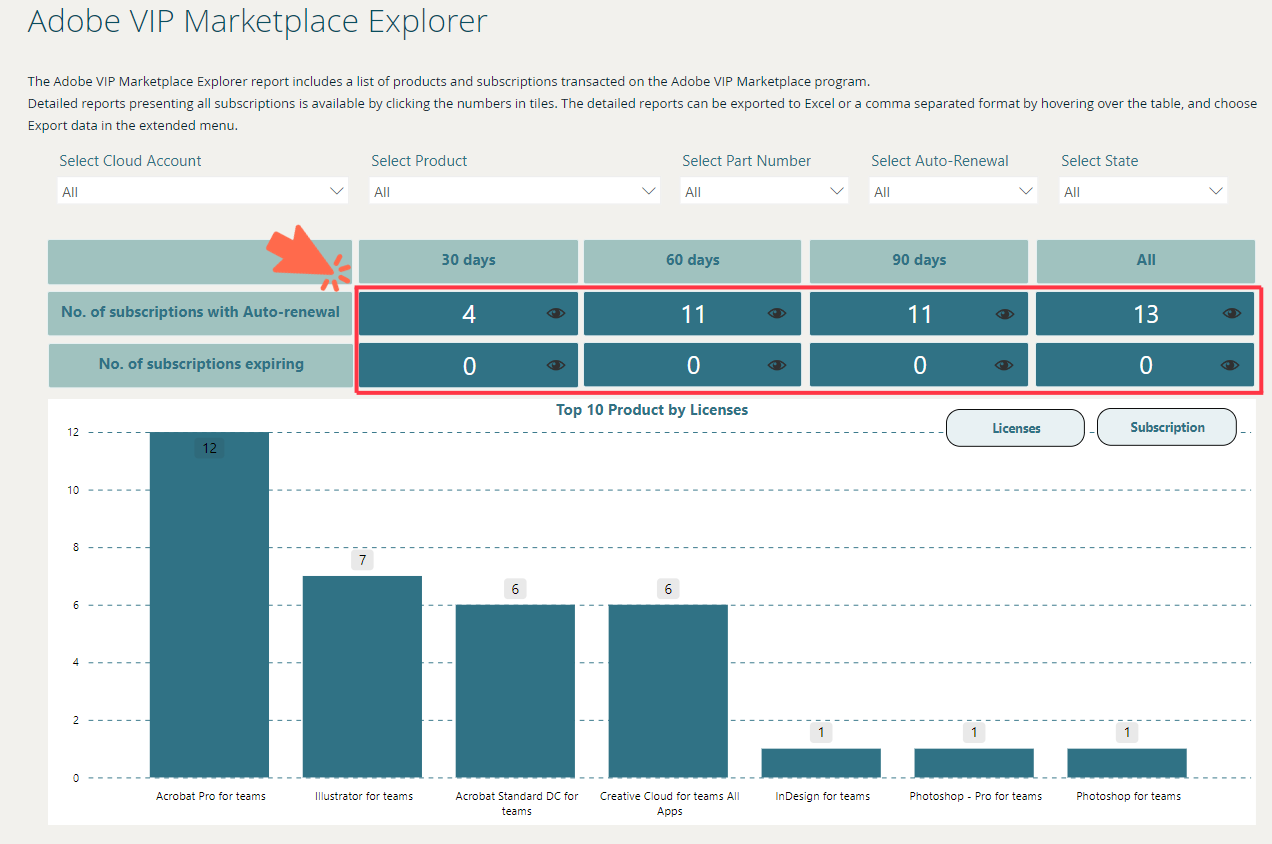
Task: Click the Photoshop for teams axis label
Action: (1128, 797)
